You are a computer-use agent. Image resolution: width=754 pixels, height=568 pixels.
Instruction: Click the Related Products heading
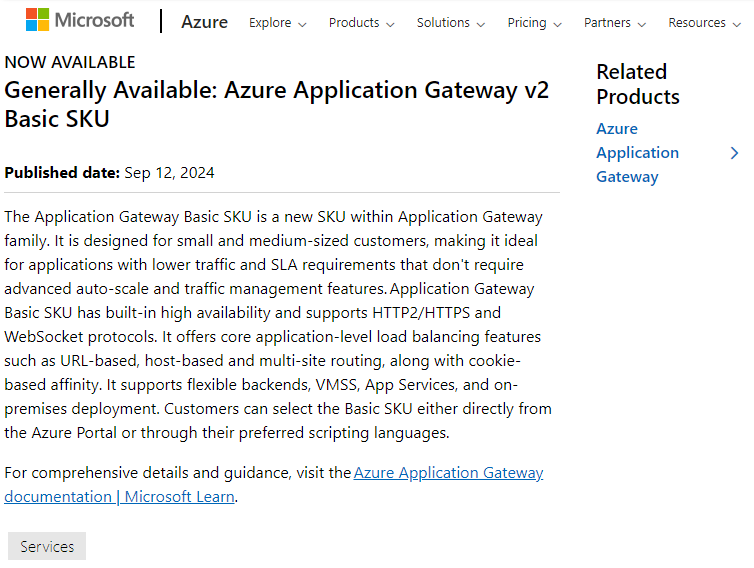pos(638,84)
